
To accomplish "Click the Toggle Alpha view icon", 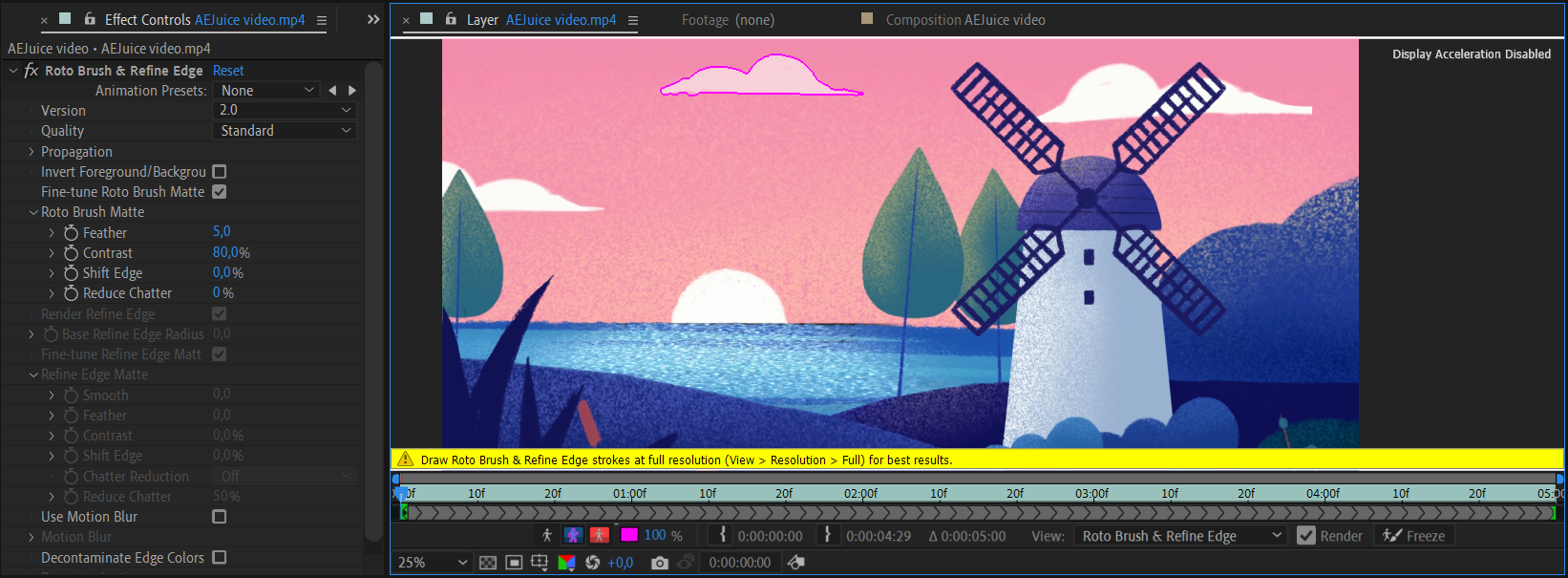I will pos(547,536).
